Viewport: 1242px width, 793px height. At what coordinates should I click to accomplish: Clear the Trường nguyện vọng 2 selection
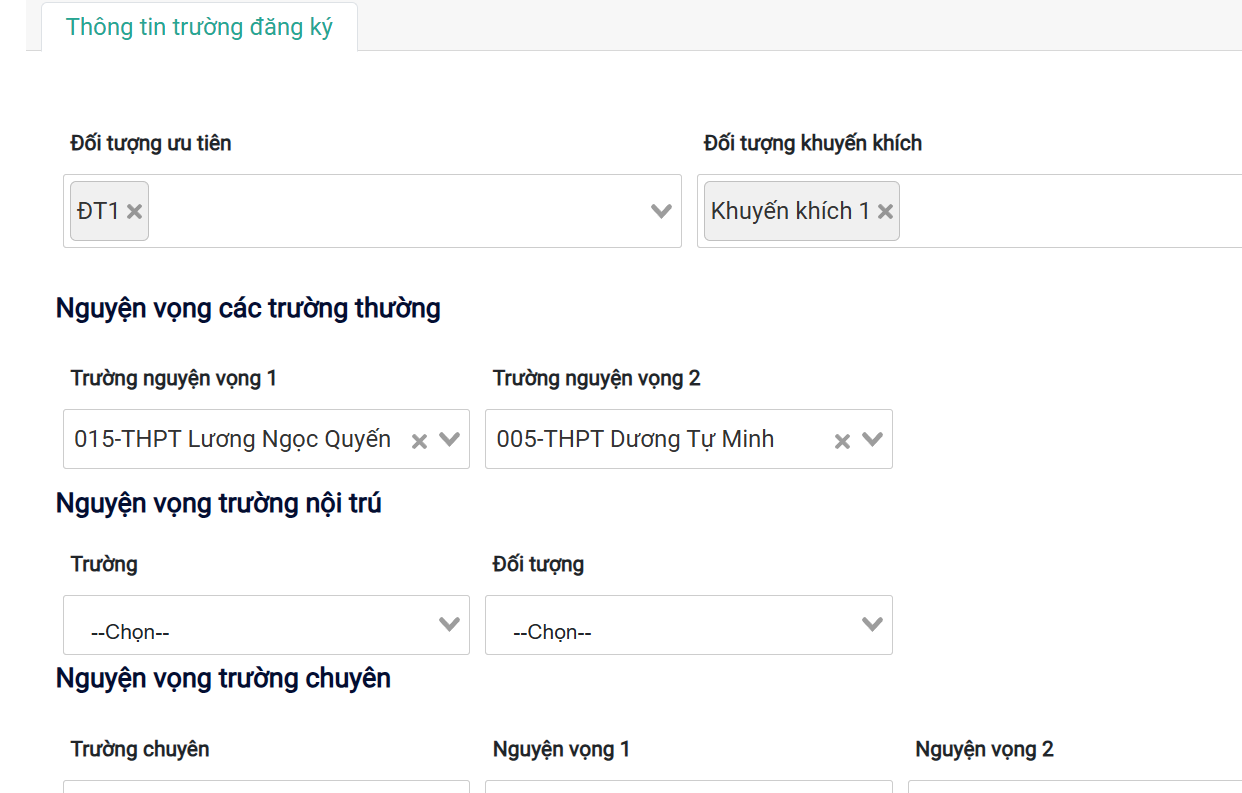(842, 441)
